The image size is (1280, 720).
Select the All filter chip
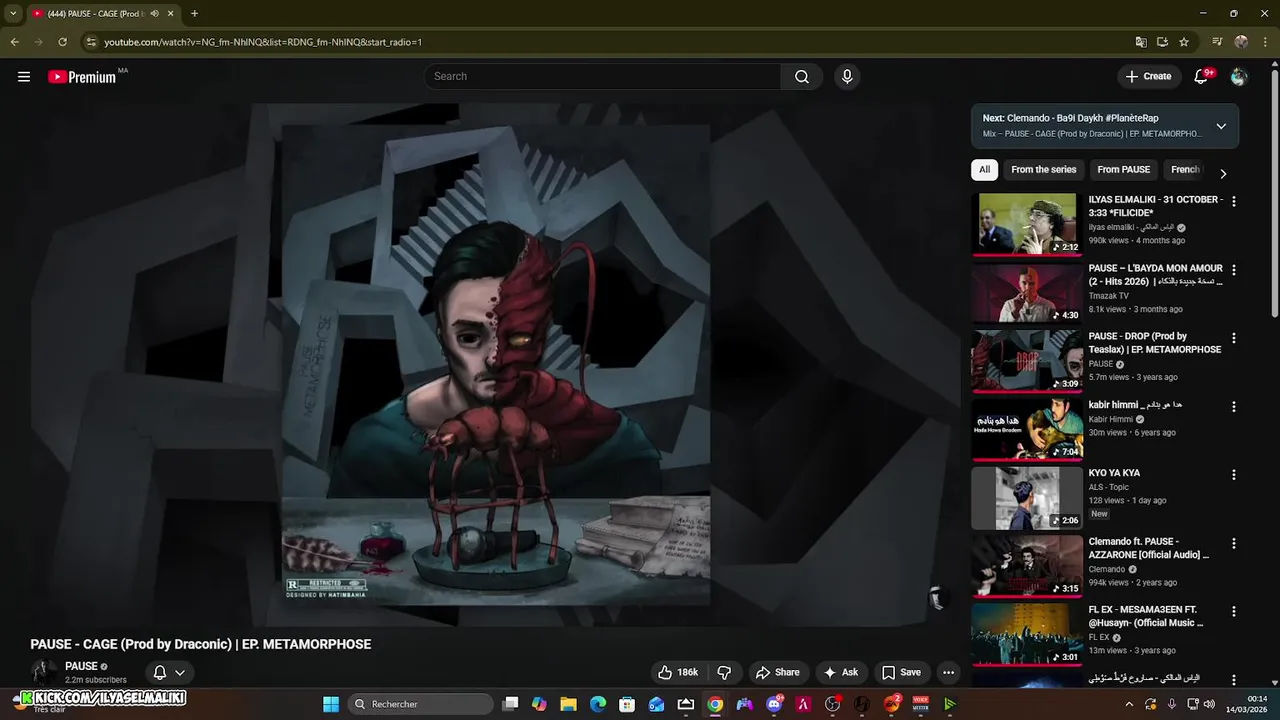pyautogui.click(x=984, y=170)
